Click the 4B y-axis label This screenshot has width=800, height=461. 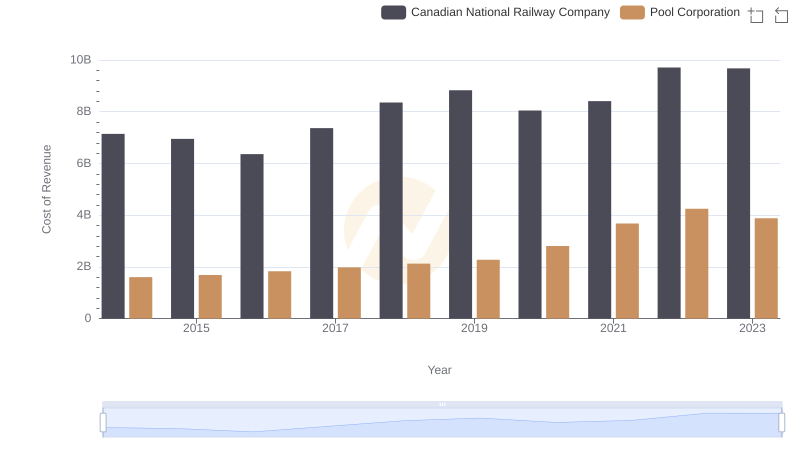[x=84, y=215]
